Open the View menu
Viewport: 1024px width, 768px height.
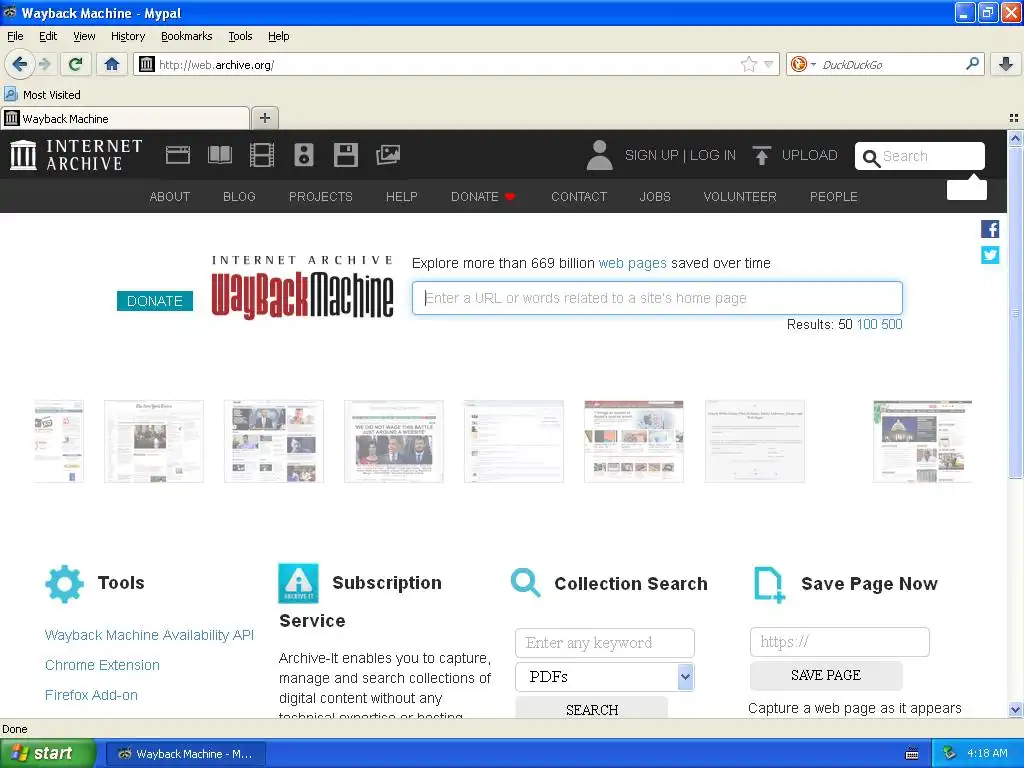click(84, 36)
